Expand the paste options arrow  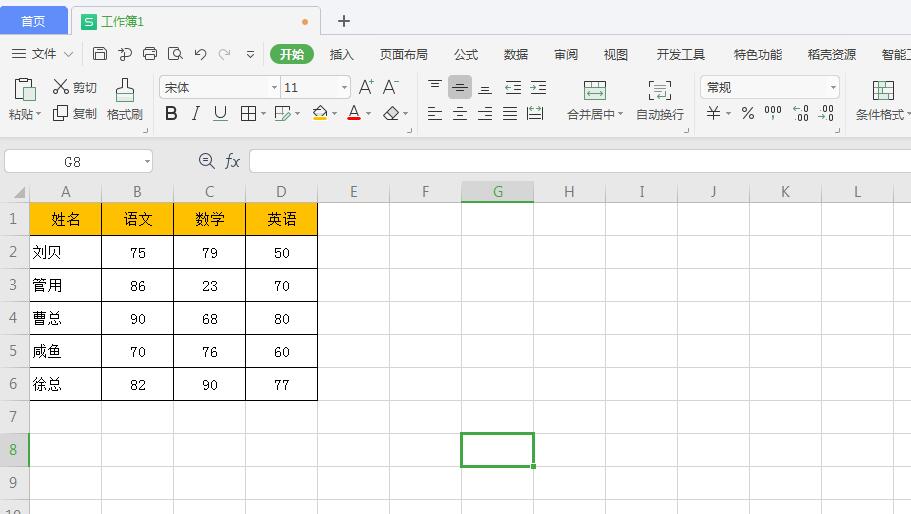pos(38,114)
